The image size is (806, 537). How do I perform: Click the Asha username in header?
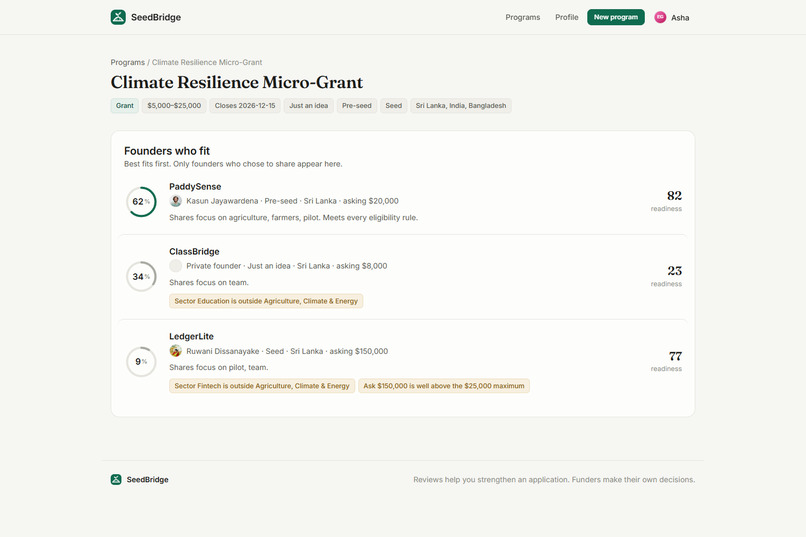point(680,17)
